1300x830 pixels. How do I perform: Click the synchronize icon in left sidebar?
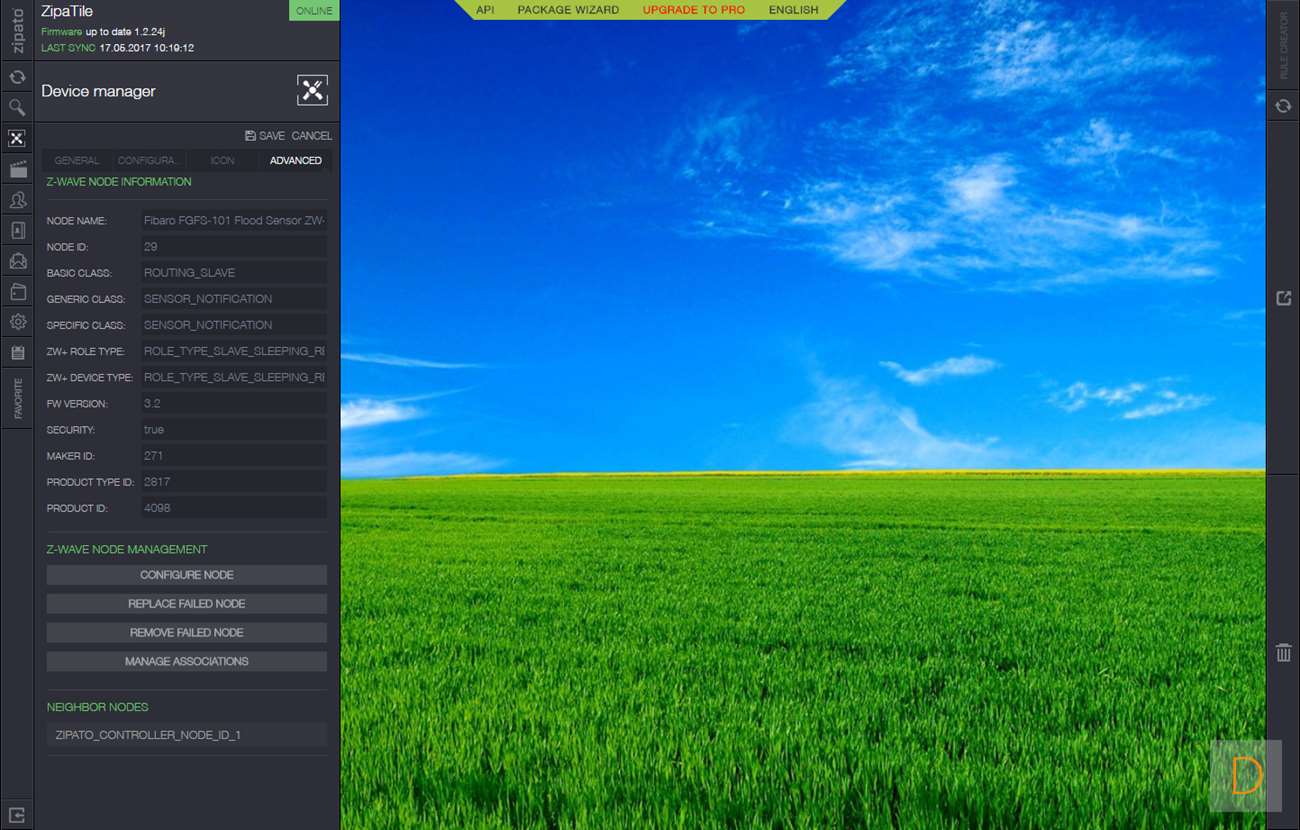point(17,77)
